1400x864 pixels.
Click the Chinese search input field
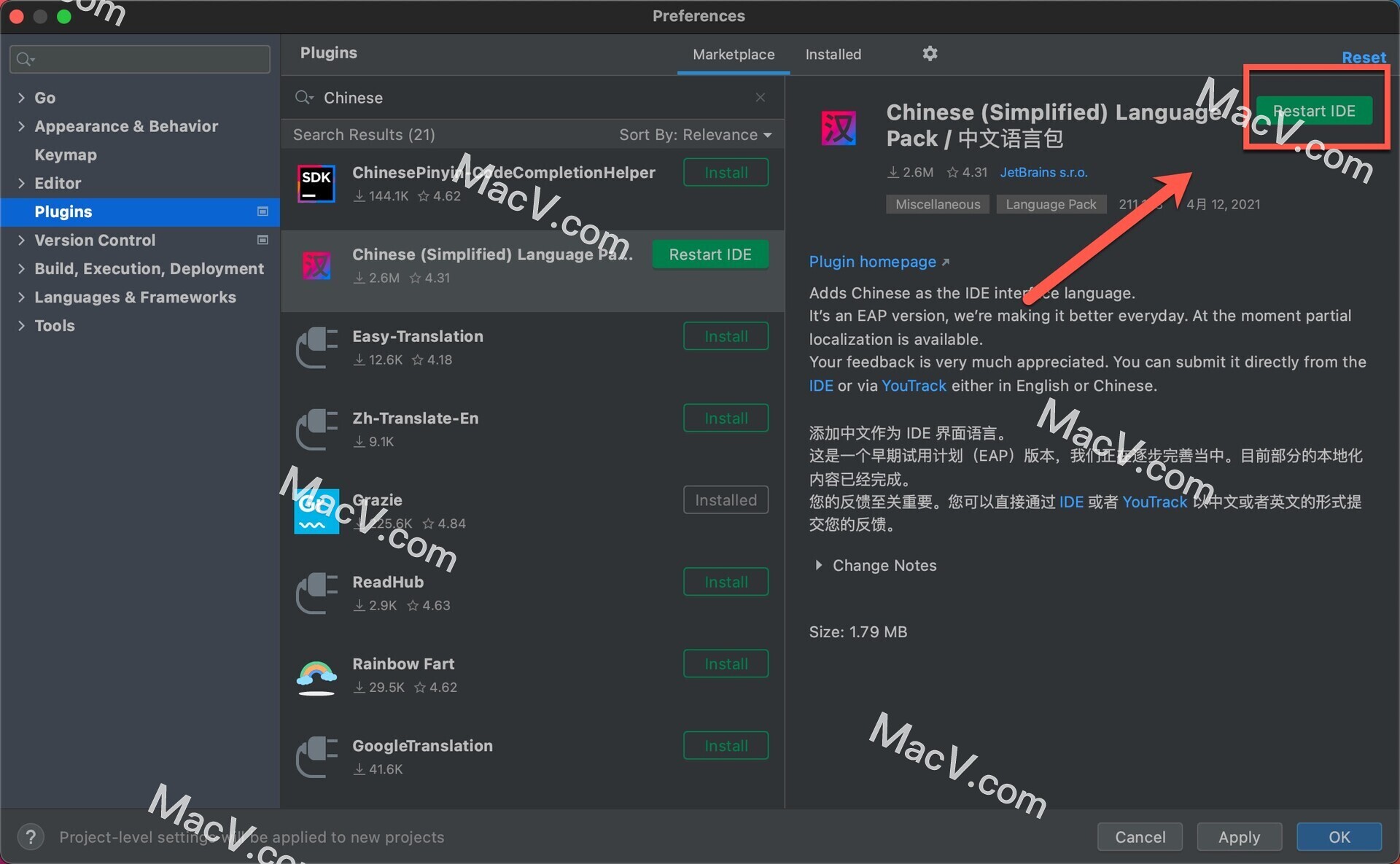tap(530, 96)
